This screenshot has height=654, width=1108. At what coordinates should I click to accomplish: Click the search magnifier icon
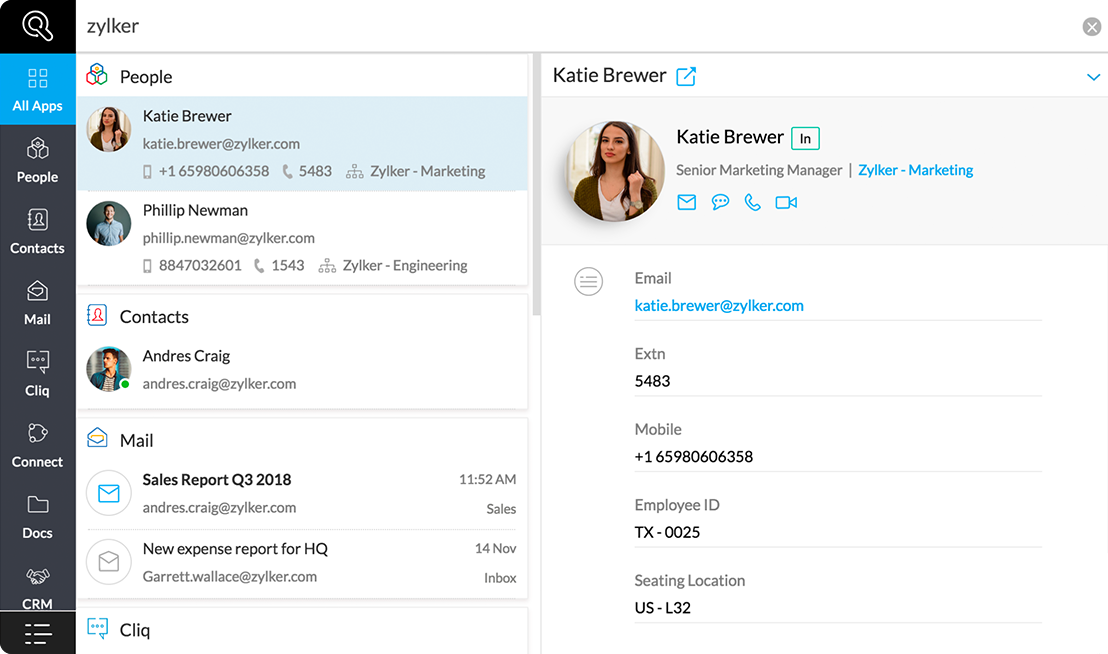point(37,26)
